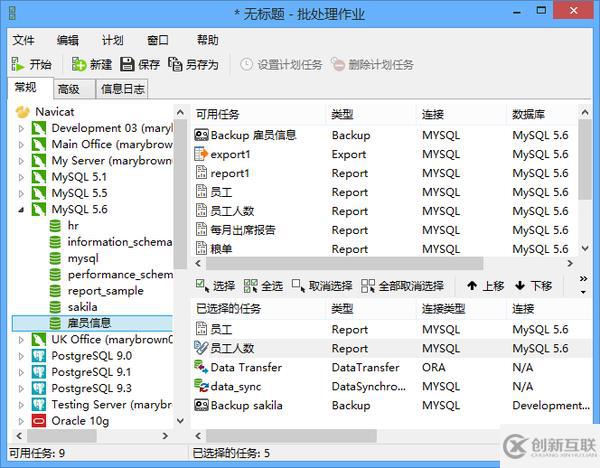Viewport: 600px width, 468px height.
Task: Click the report1 task icon
Action: pyautogui.click(x=201, y=173)
